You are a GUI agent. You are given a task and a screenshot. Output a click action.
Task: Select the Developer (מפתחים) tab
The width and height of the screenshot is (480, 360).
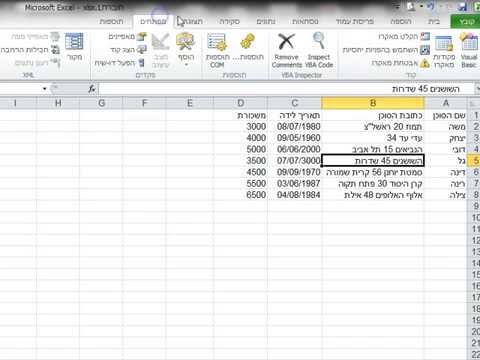click(153, 21)
